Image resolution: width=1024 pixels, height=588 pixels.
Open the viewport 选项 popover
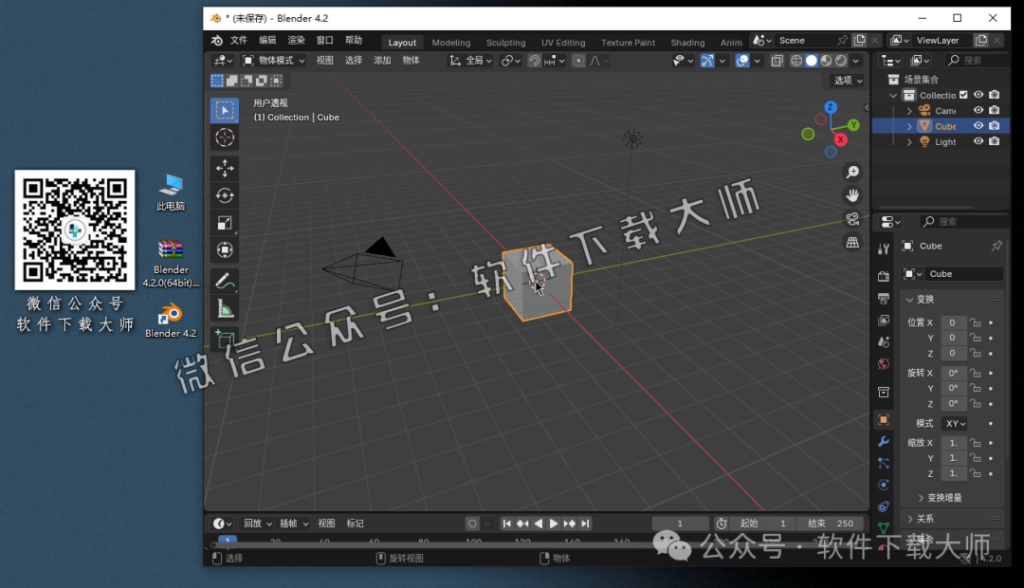pos(845,80)
